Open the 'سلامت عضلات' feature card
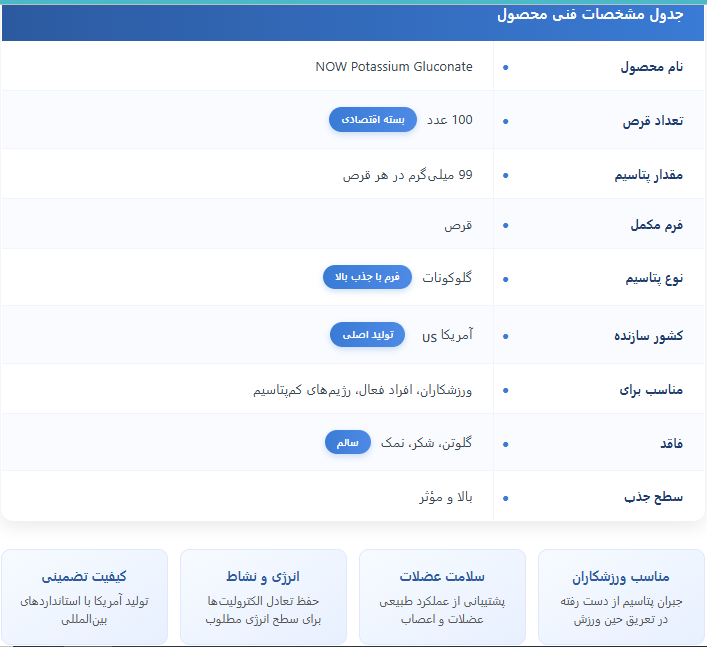Image resolution: width=707 pixels, height=647 pixels. tap(442, 597)
